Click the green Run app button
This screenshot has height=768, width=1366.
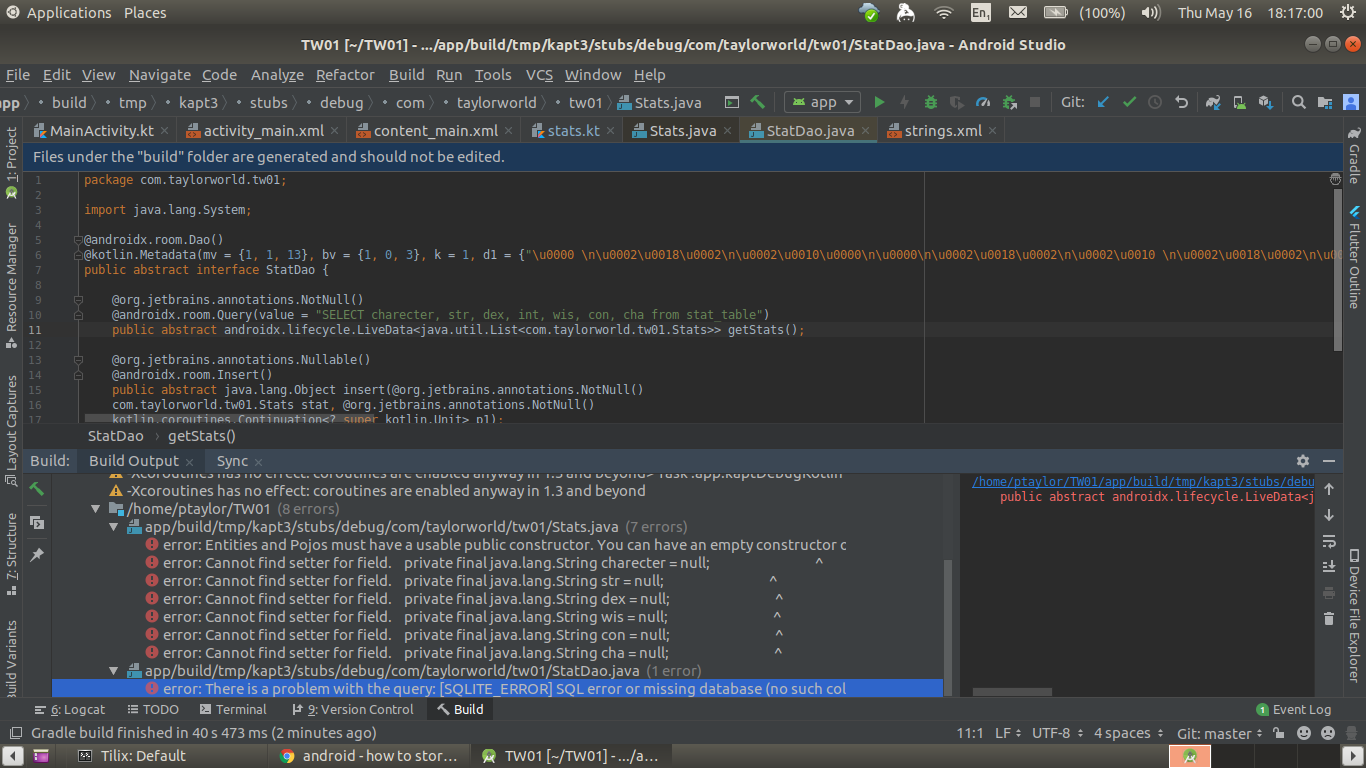pyautogui.click(x=880, y=102)
